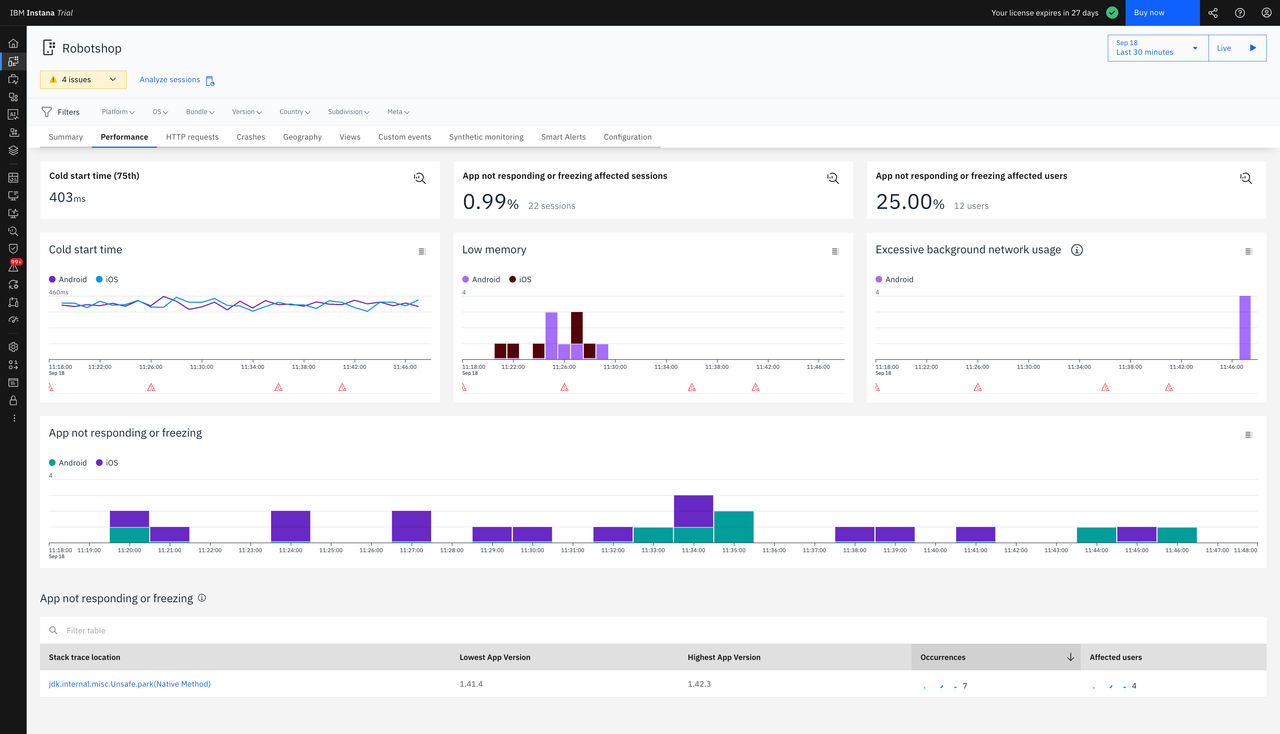Click the Analyze sessions link
The width and height of the screenshot is (1280, 734).
click(177, 80)
